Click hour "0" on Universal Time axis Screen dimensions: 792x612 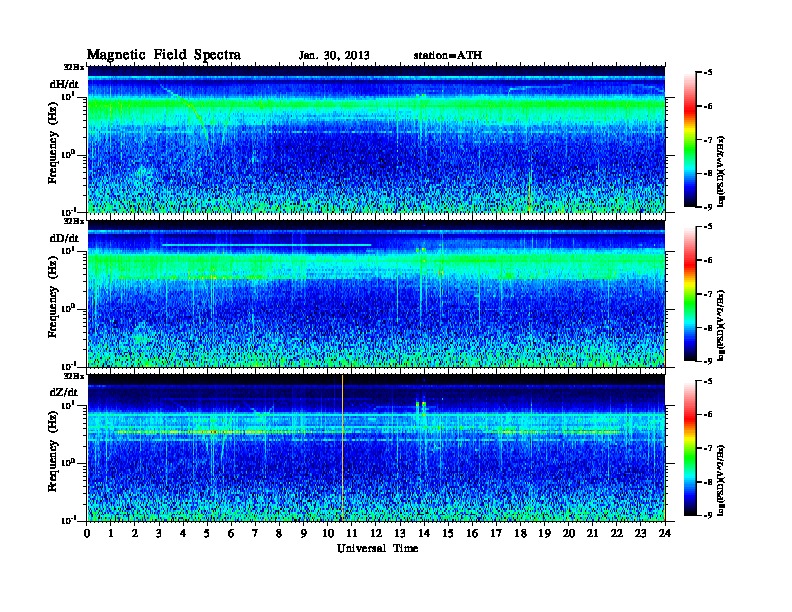[87, 534]
